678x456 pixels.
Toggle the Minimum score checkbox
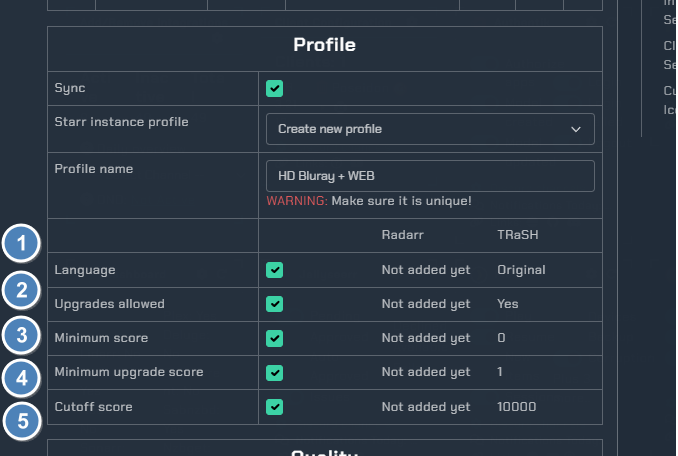(275, 338)
